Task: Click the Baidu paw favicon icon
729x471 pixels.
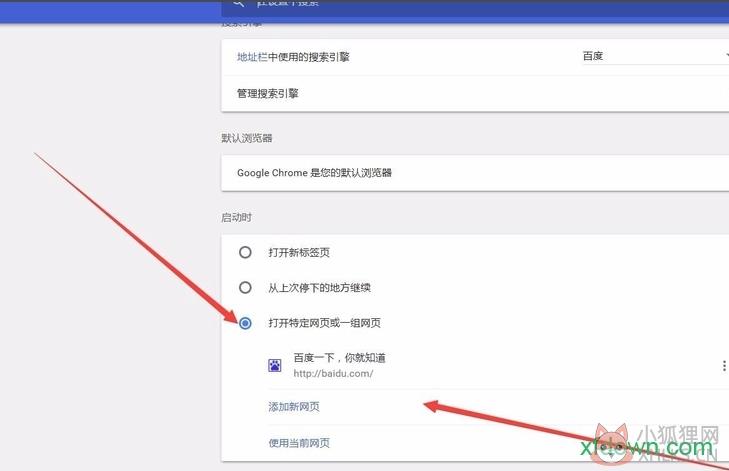Action: click(x=275, y=365)
